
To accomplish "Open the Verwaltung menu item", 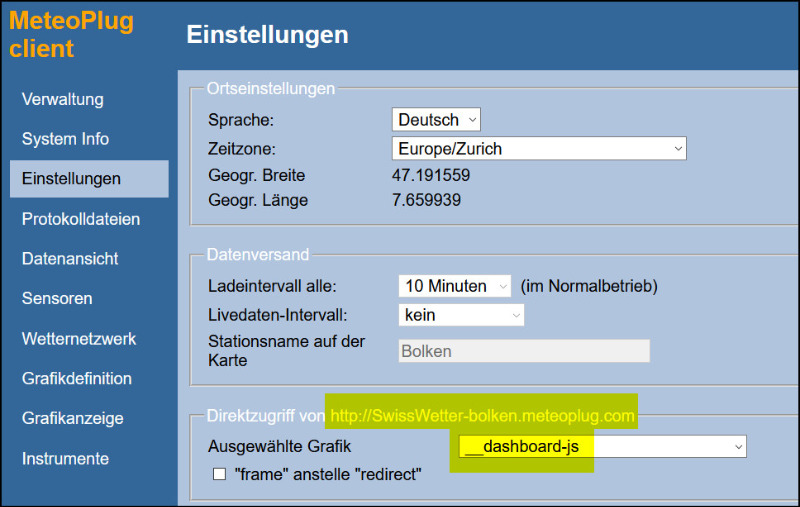I will pyautogui.click(x=63, y=99).
